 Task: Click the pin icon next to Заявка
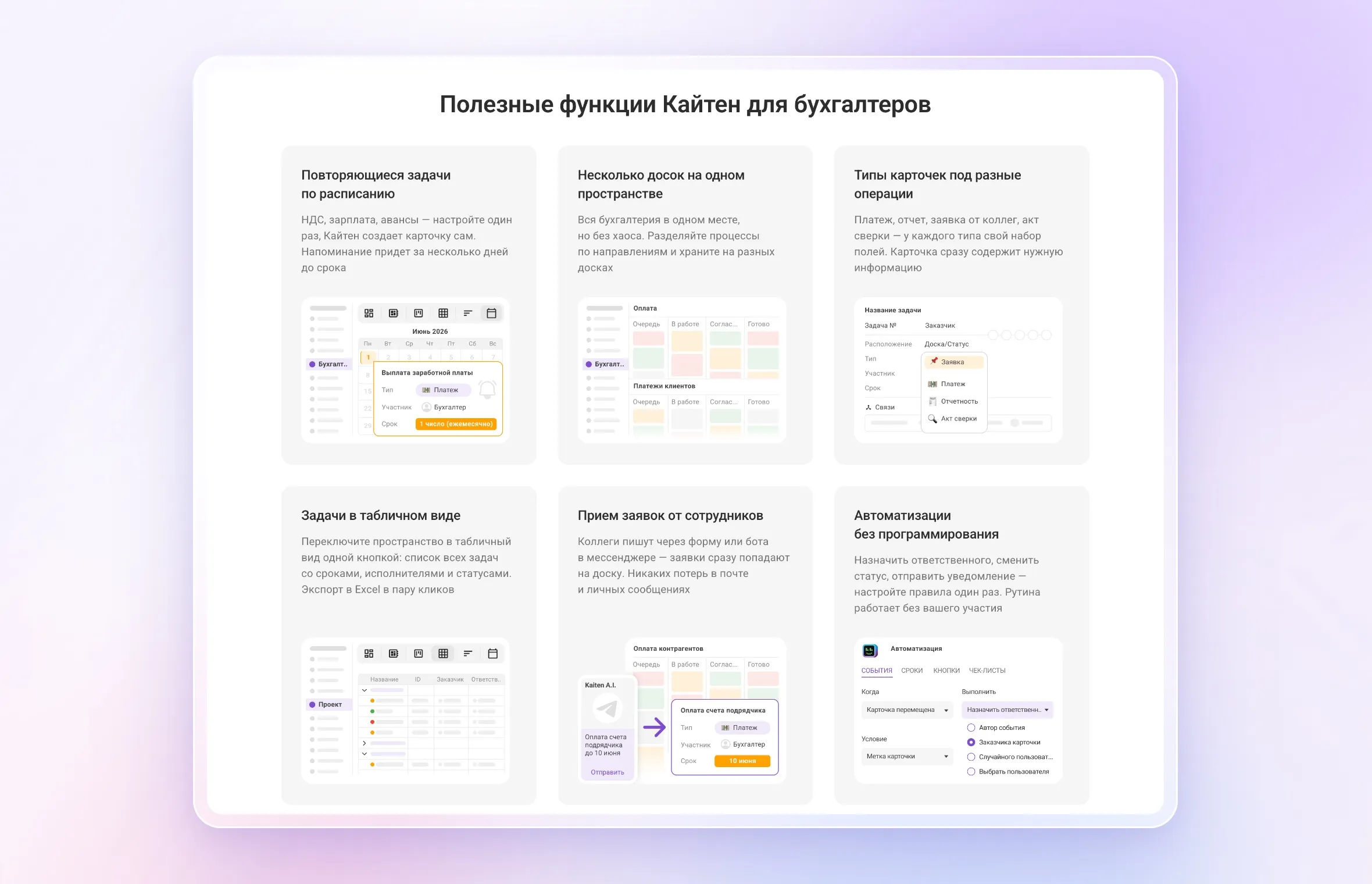[934, 361]
